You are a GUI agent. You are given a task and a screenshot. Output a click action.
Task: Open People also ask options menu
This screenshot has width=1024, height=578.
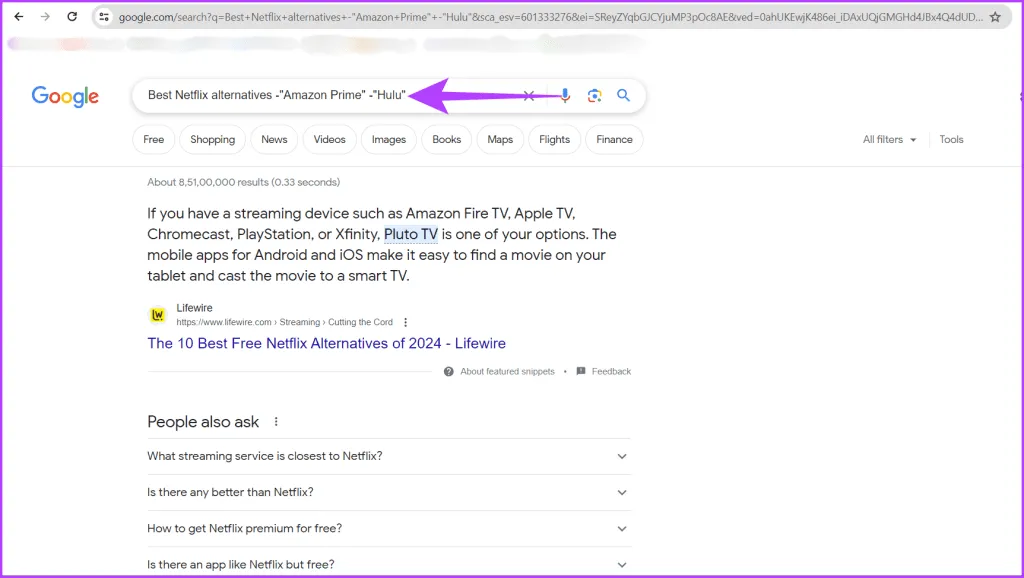(x=276, y=422)
